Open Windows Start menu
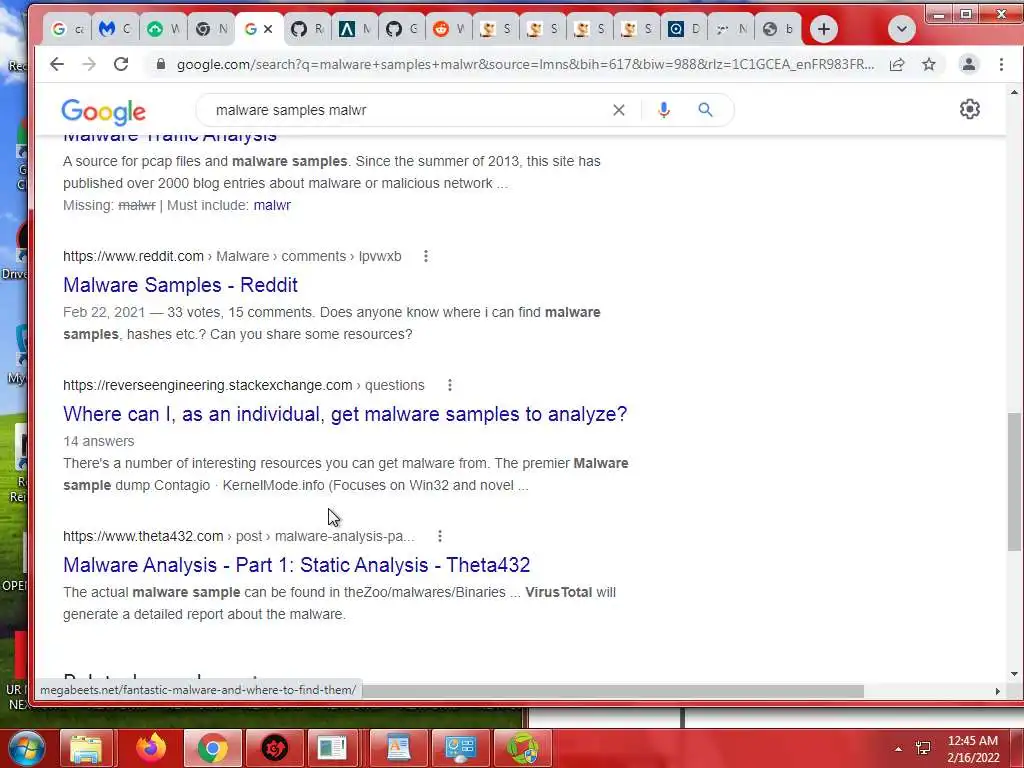This screenshot has width=1024, height=768. pos(25,748)
